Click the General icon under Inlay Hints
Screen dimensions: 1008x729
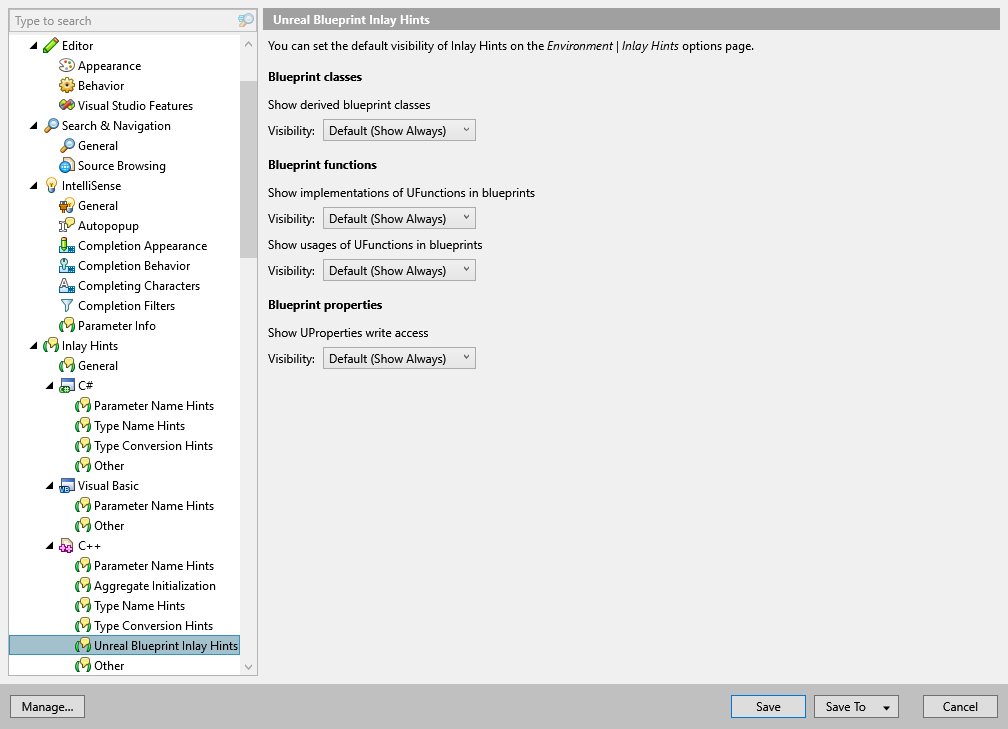[66, 366]
